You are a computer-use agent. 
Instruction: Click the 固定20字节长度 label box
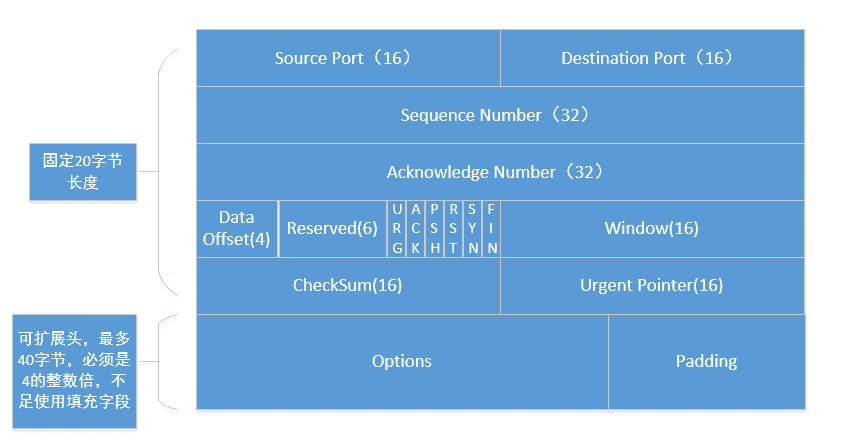(83, 172)
